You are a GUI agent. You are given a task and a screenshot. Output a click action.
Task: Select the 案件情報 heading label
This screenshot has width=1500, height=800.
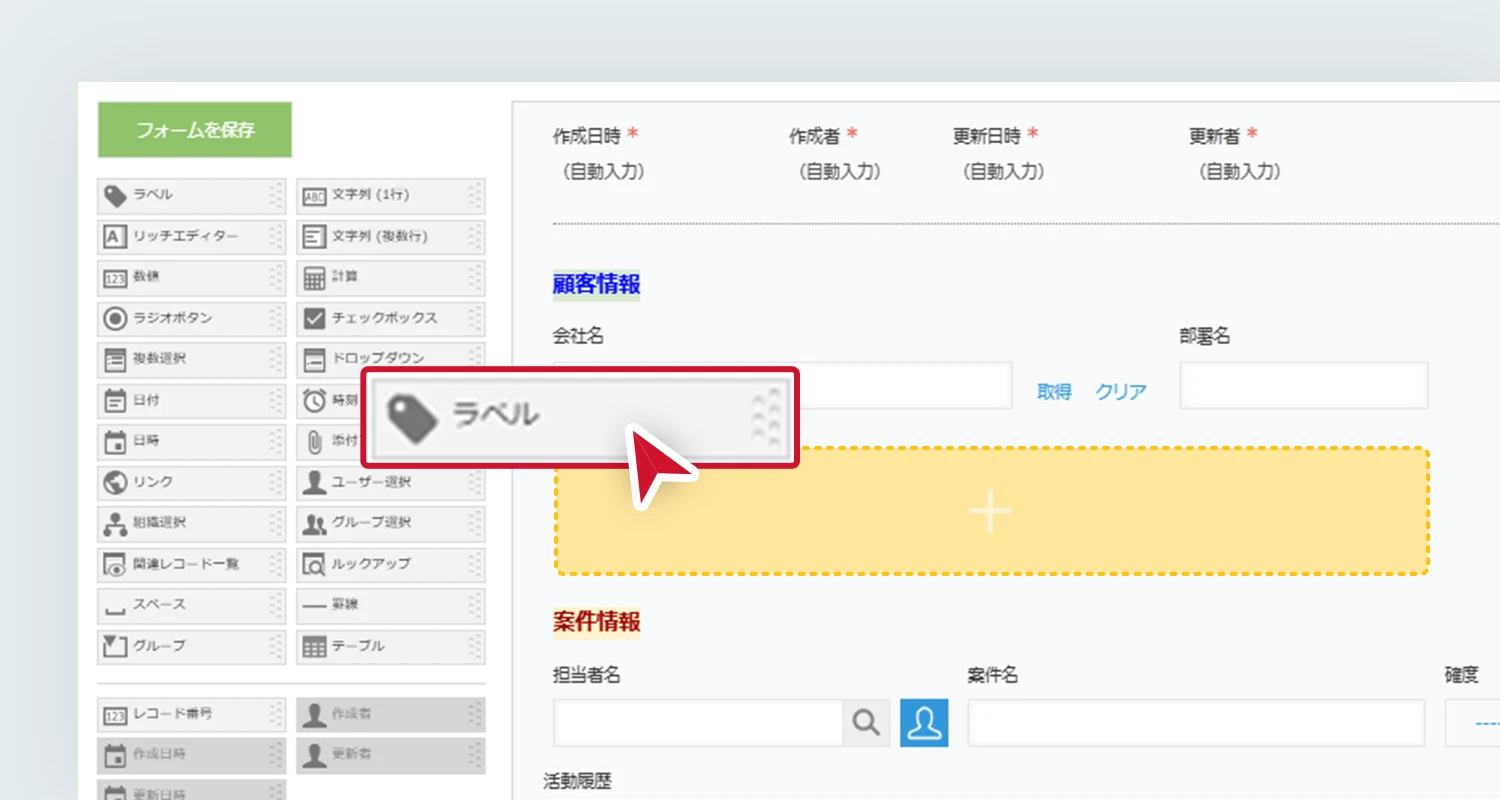[x=596, y=622]
